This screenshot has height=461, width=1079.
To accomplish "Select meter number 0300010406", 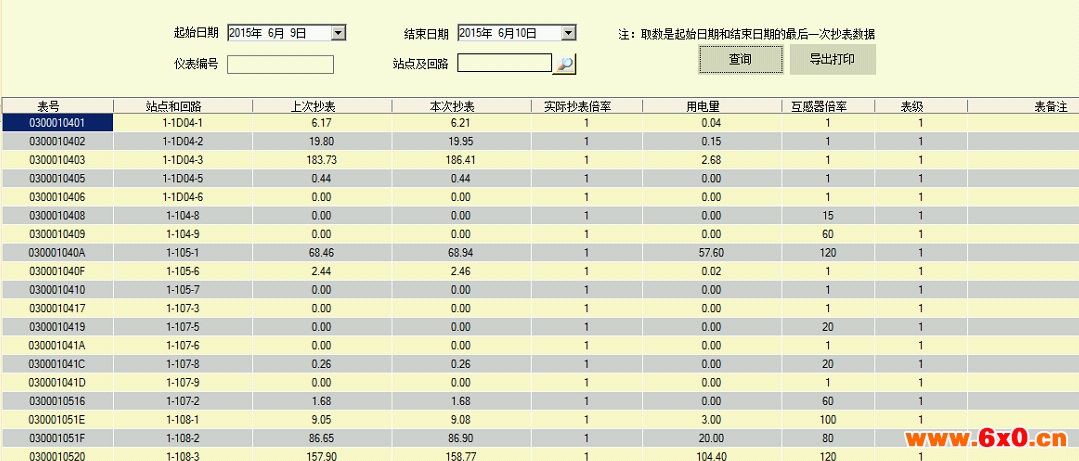I will tap(57, 197).
